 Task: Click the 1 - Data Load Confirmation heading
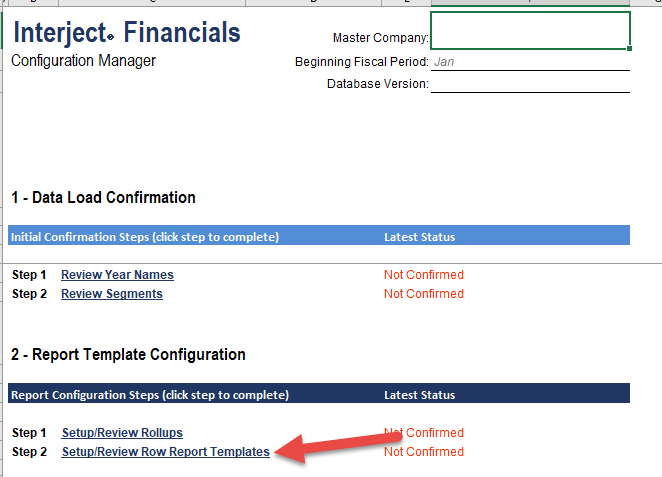tap(103, 198)
